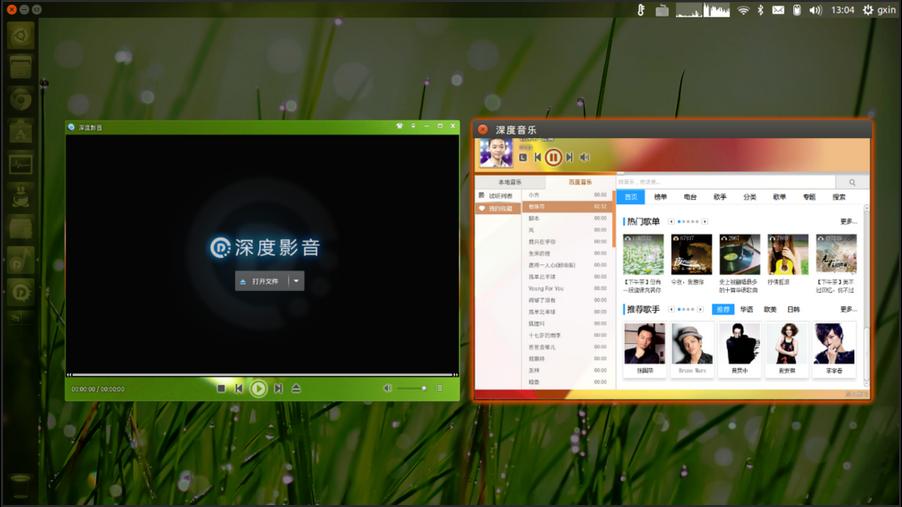This screenshot has height=507, width=902.
Task: Select the 欧美 filter in 推荐歌手
Action: coord(770,310)
